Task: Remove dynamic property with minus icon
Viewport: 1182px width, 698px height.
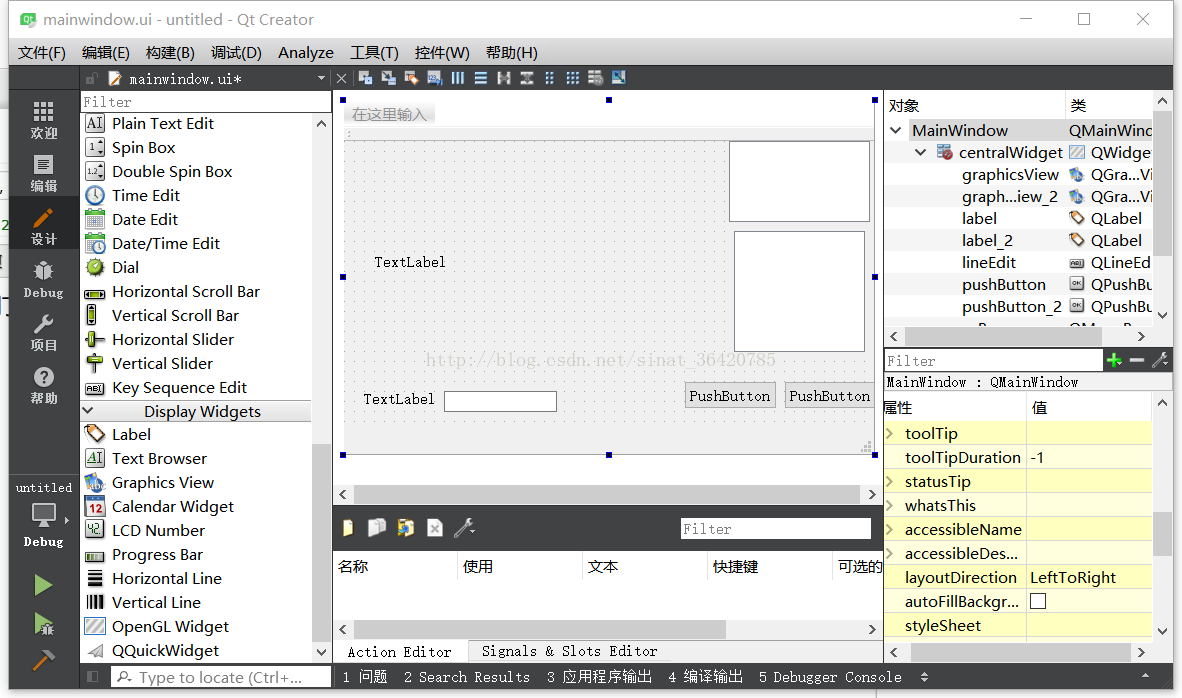Action: (1137, 360)
